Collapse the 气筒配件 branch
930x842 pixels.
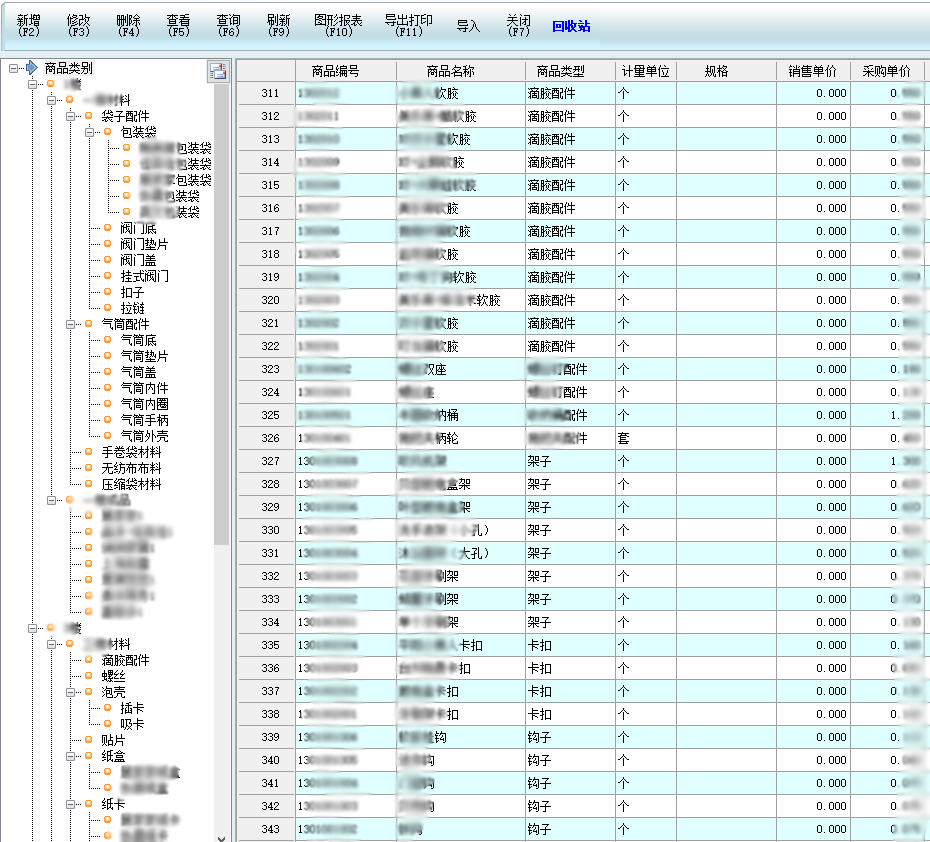tap(70, 324)
